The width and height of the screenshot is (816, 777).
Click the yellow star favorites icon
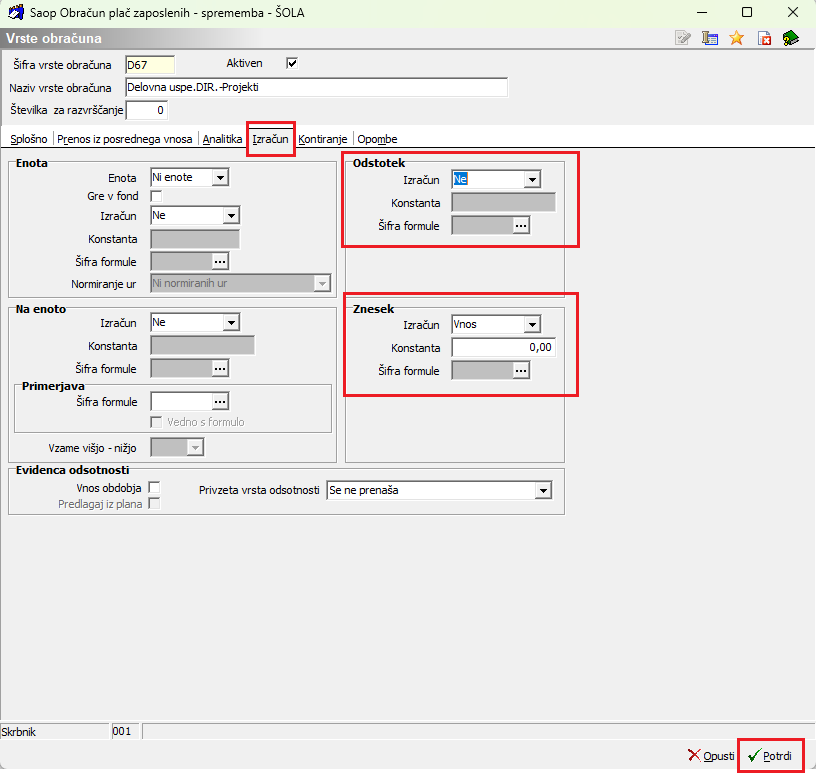click(736, 38)
